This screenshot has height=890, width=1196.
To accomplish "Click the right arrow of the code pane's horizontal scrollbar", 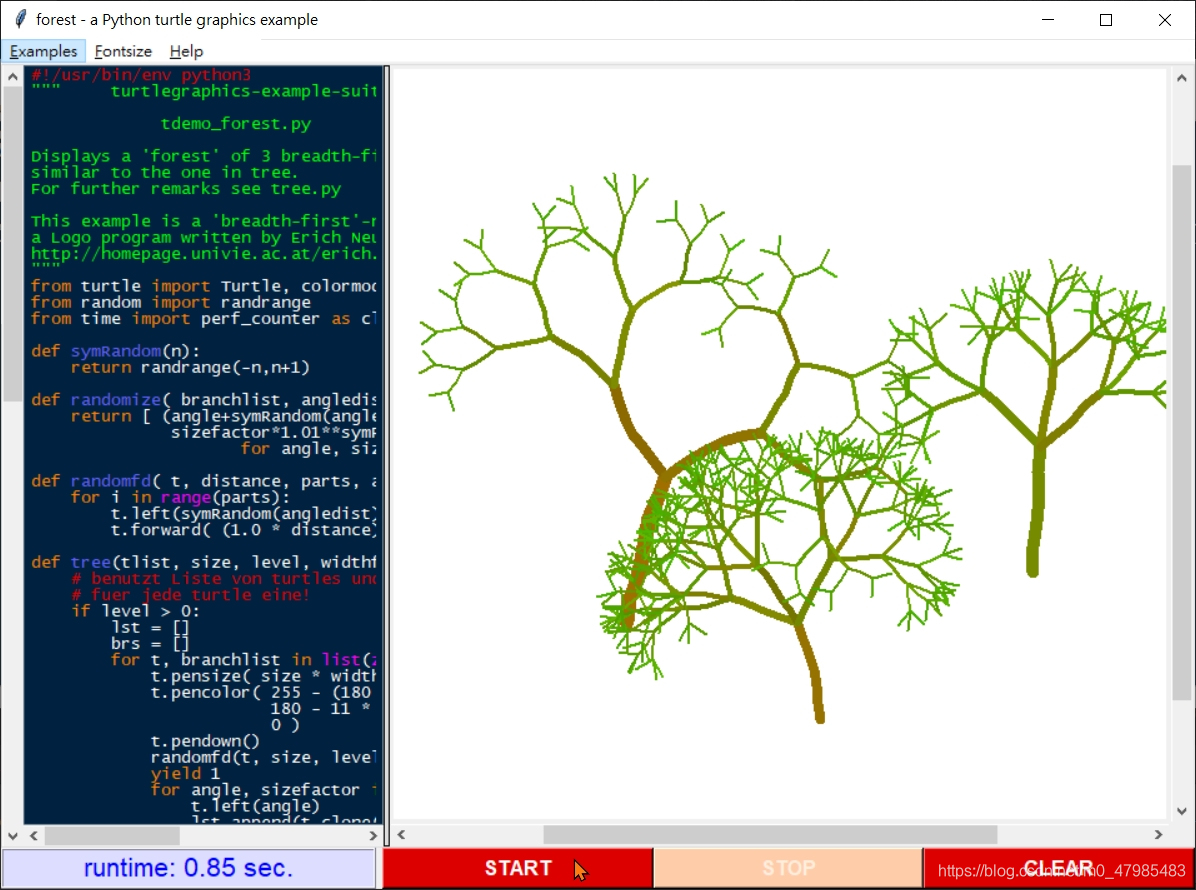I will [372, 835].
